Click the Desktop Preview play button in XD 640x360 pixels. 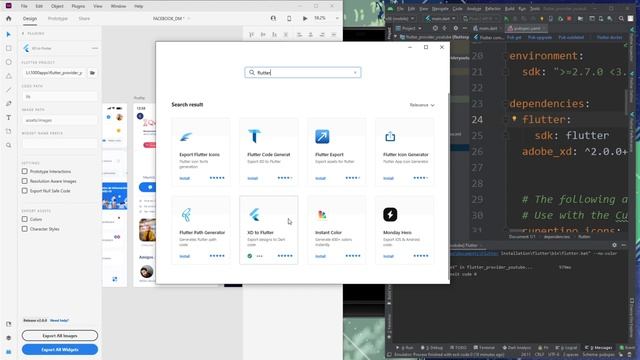tap(305, 18)
